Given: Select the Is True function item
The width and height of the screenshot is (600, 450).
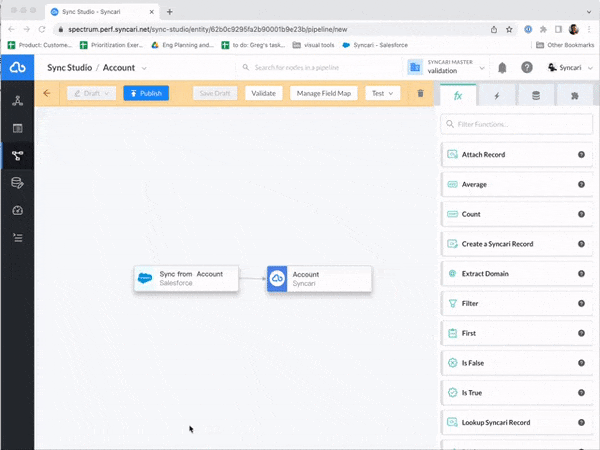Looking at the screenshot, I should point(517,393).
